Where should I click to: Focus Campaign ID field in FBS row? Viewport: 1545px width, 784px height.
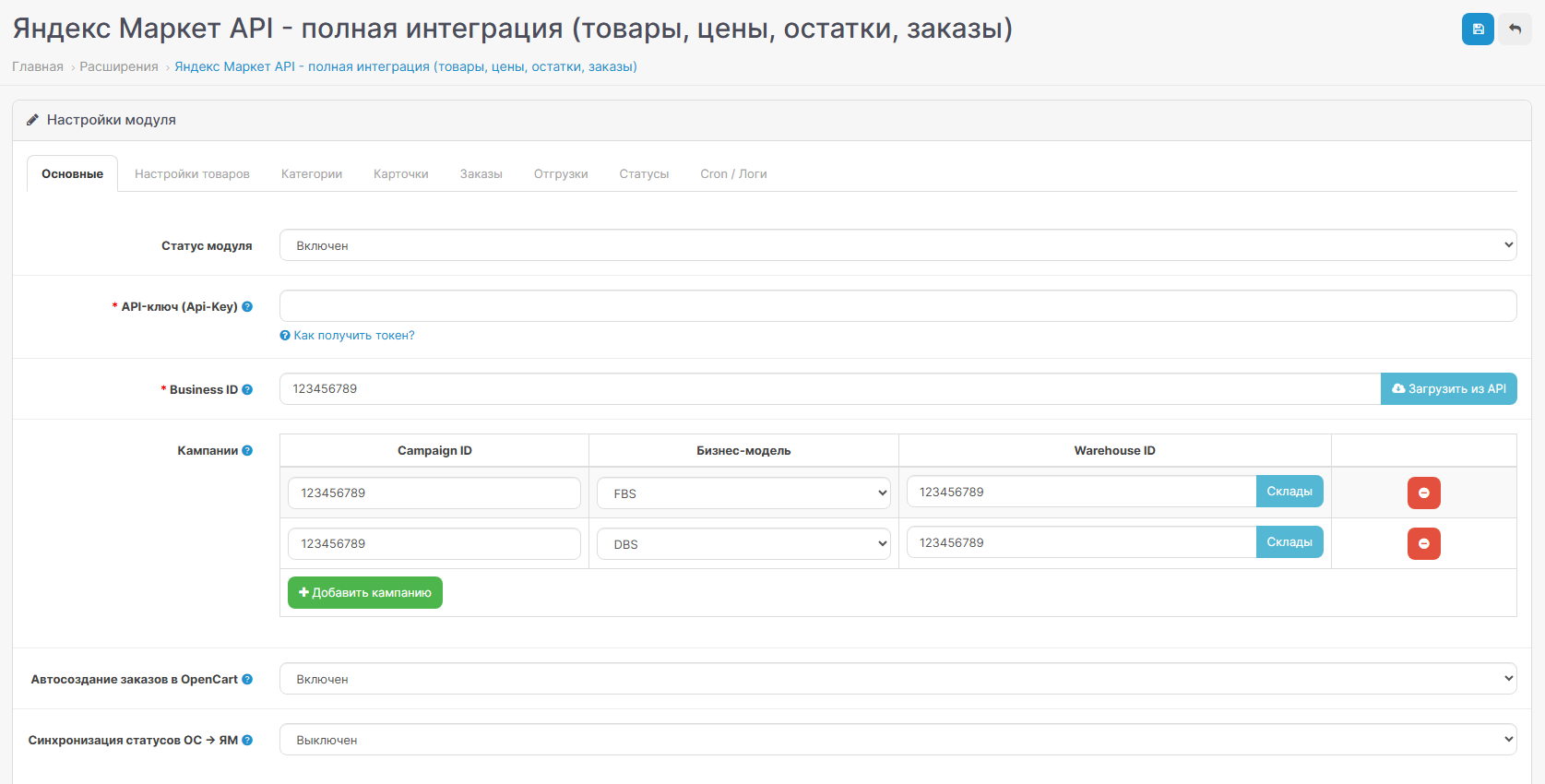click(434, 493)
